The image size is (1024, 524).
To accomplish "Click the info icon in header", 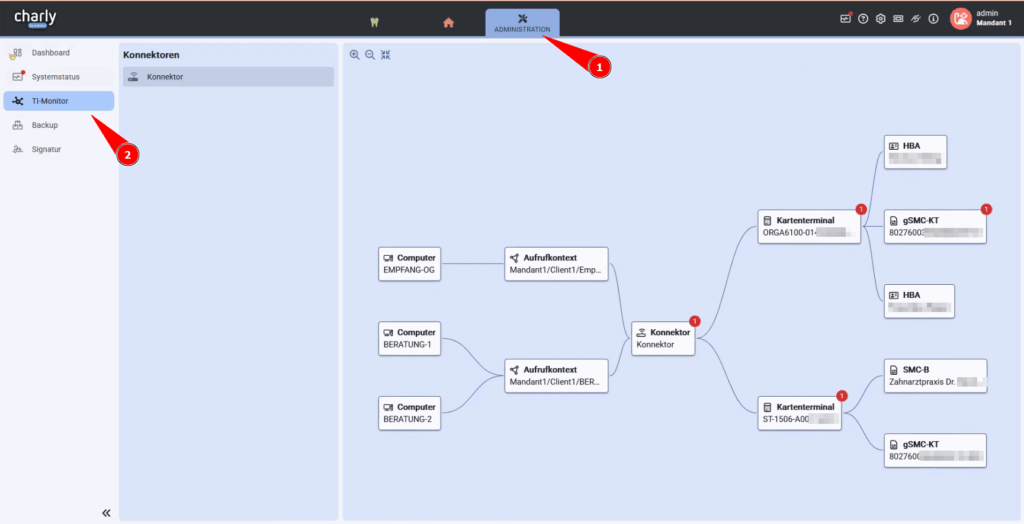I will (x=933, y=19).
